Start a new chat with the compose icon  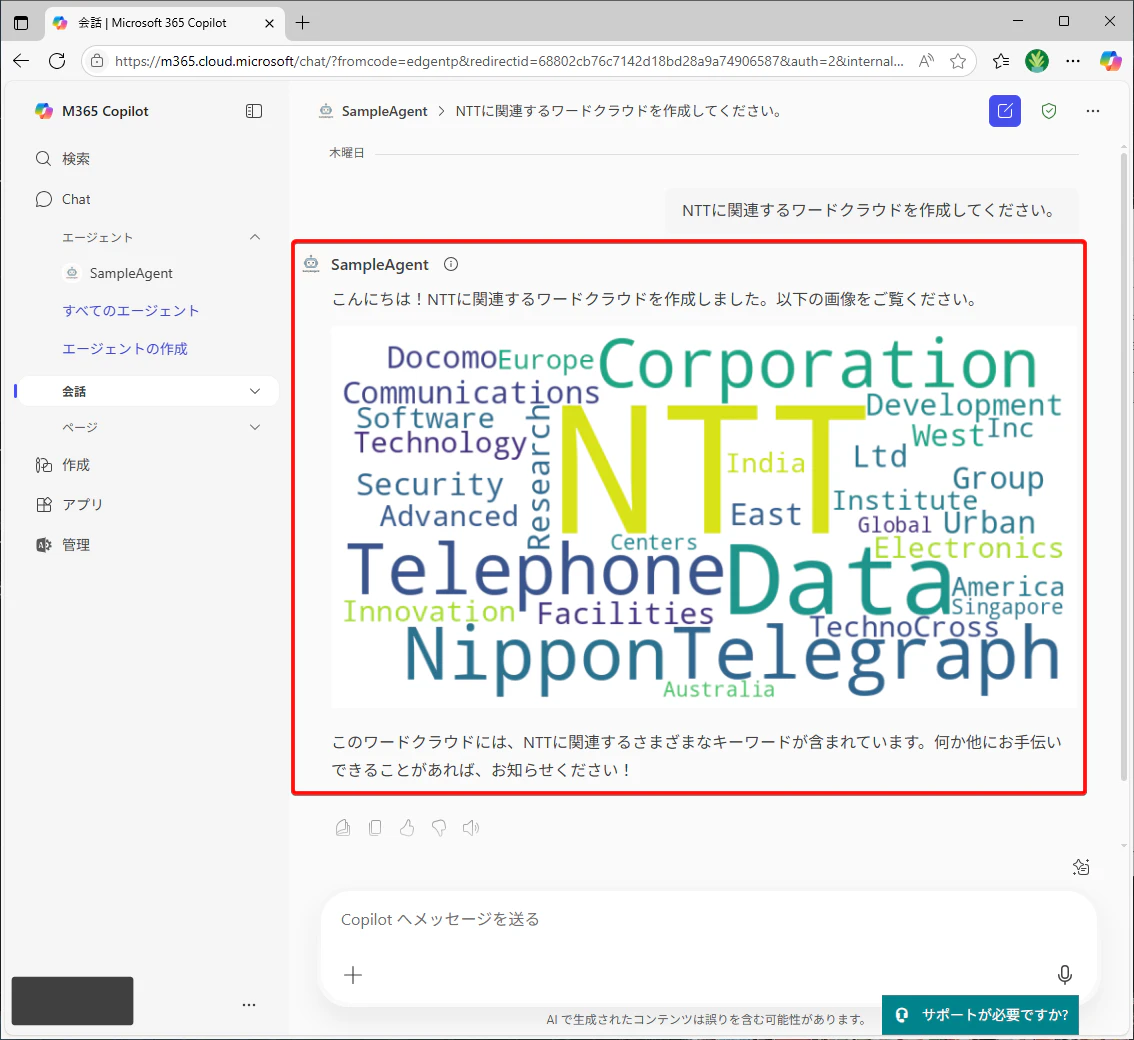[1005, 111]
